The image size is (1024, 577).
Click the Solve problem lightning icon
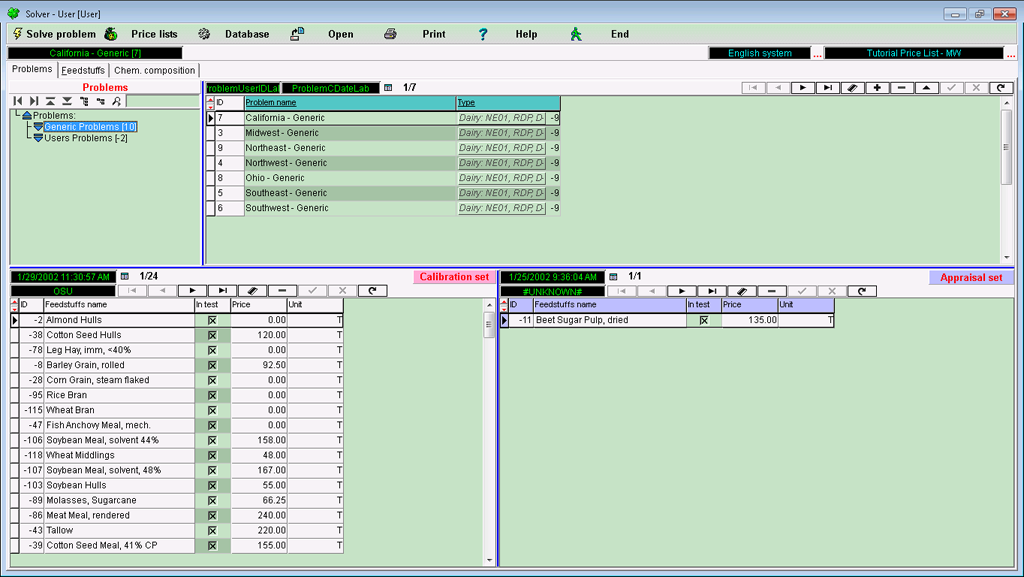pyautogui.click(x=17, y=34)
